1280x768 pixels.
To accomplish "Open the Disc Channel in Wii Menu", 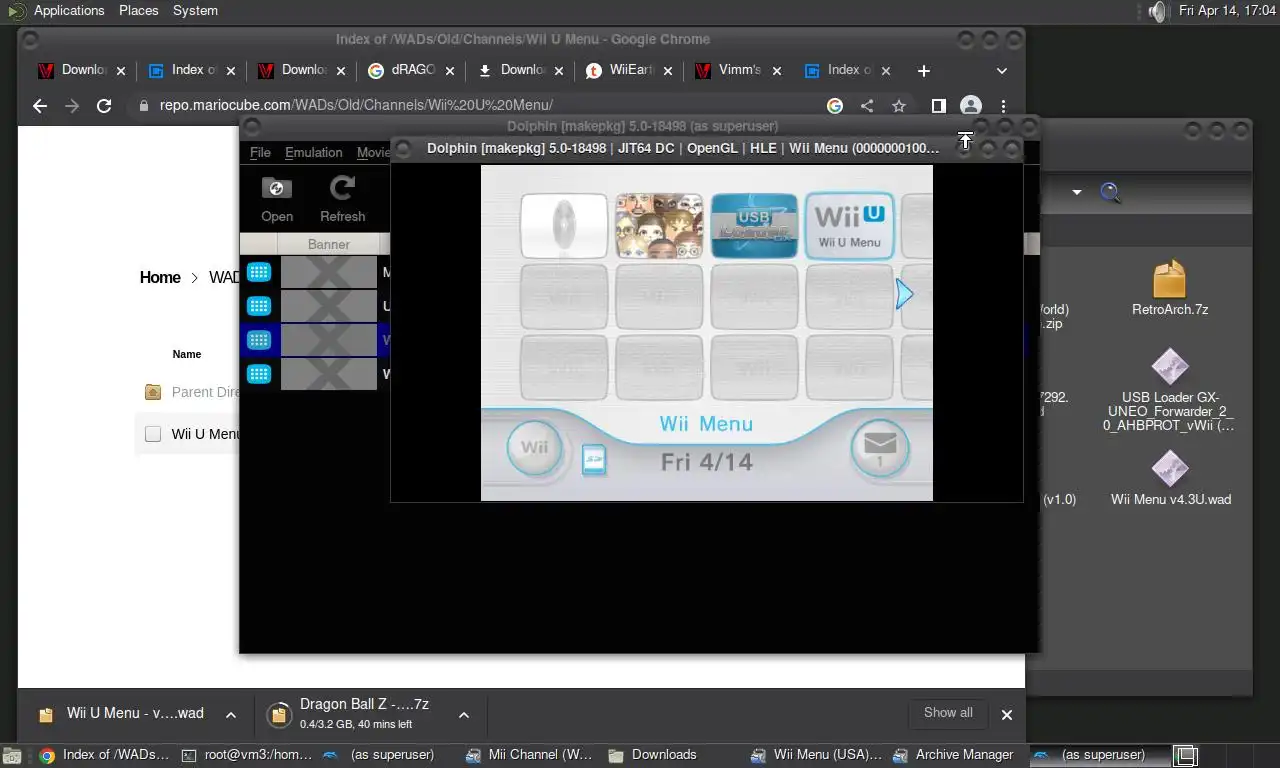I will (564, 226).
